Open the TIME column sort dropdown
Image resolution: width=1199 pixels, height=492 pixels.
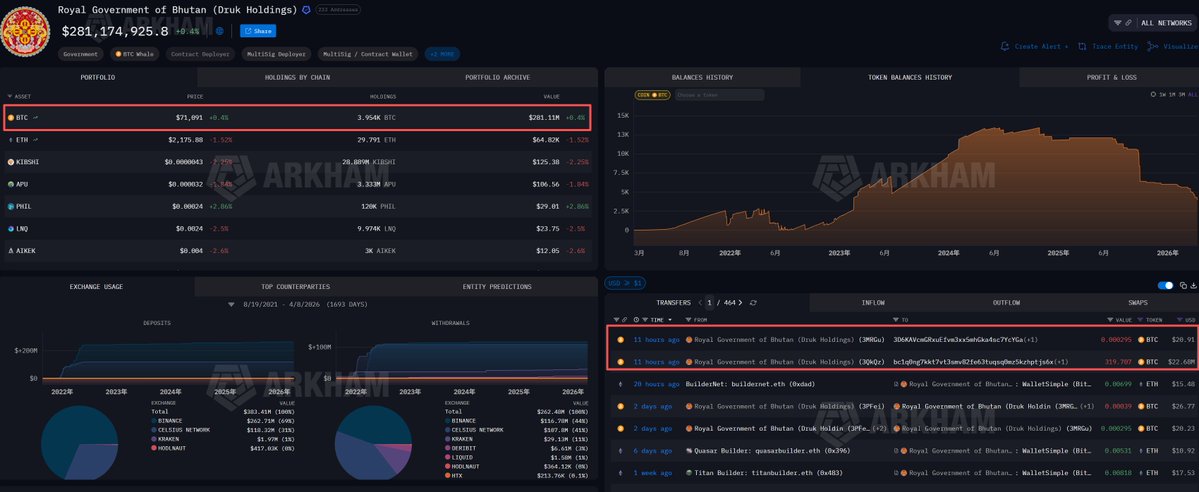click(670, 320)
